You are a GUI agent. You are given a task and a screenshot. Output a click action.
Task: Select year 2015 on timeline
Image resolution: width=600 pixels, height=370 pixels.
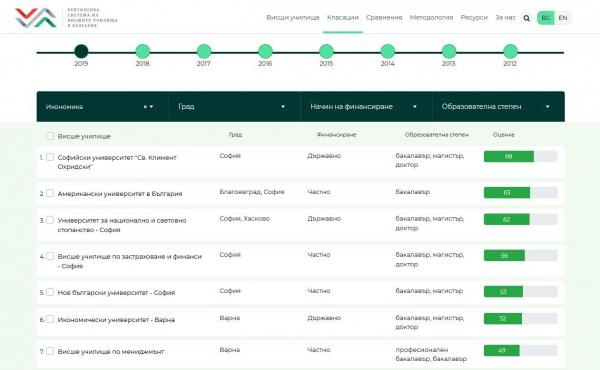tap(326, 51)
